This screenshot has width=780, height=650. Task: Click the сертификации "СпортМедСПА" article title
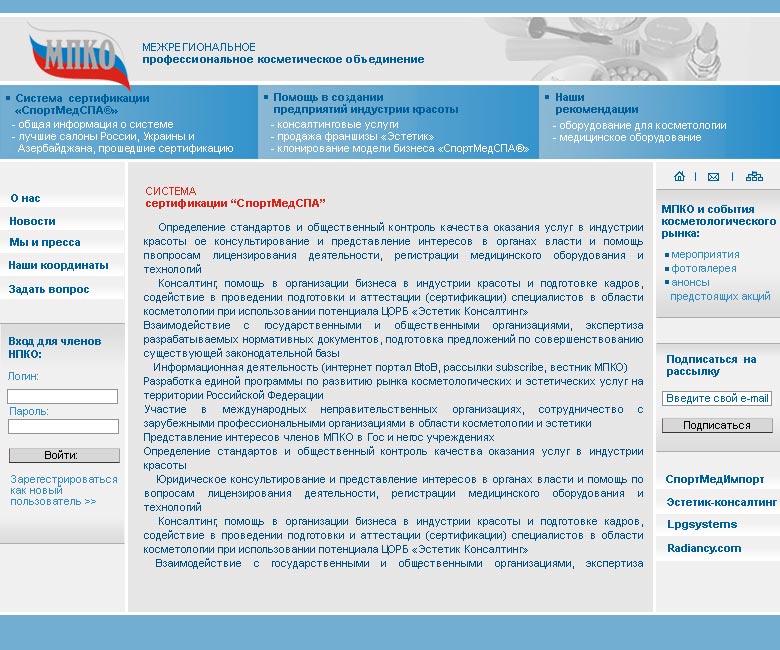235,203
